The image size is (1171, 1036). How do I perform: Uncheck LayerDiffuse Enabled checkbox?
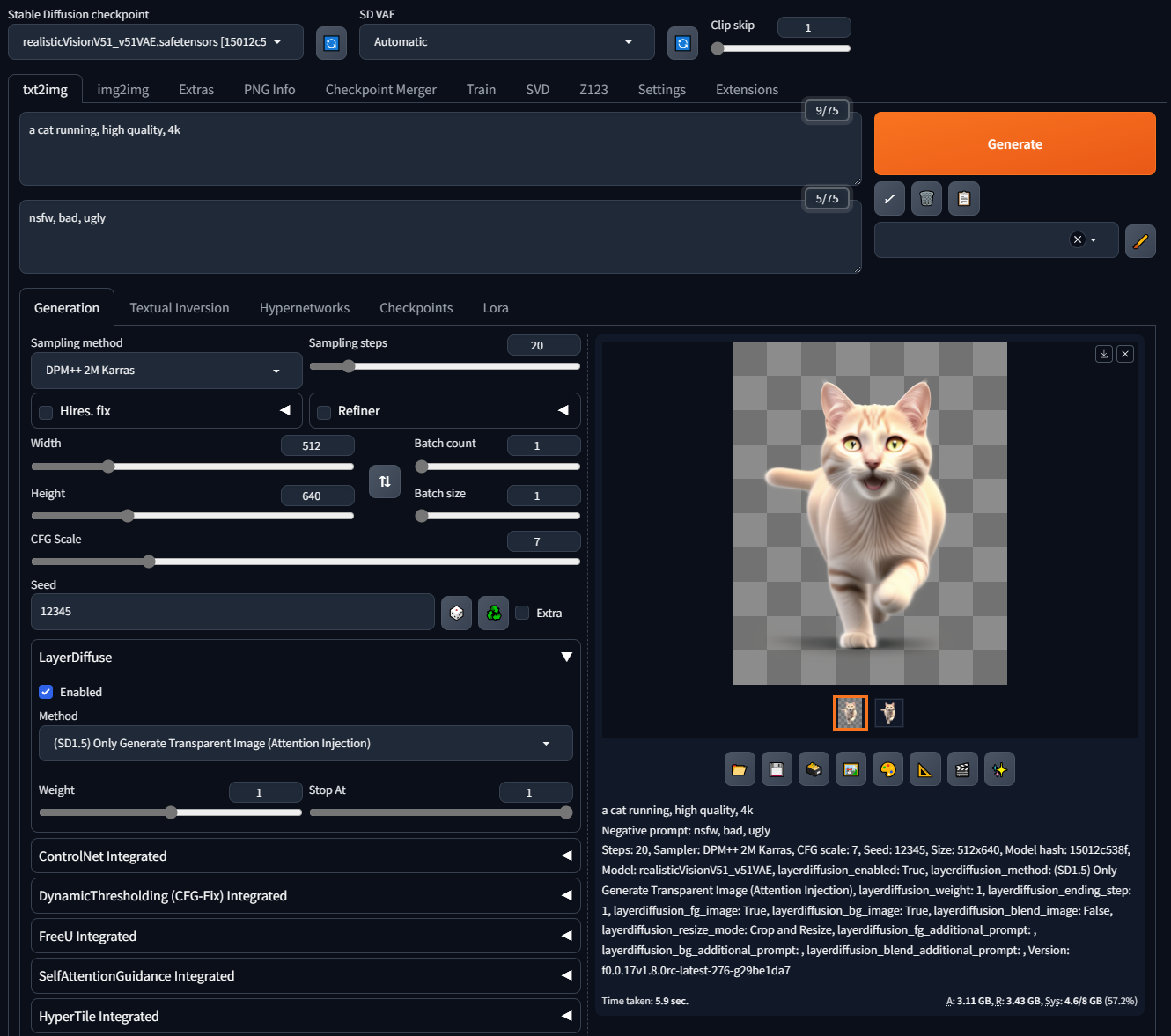pyautogui.click(x=46, y=692)
